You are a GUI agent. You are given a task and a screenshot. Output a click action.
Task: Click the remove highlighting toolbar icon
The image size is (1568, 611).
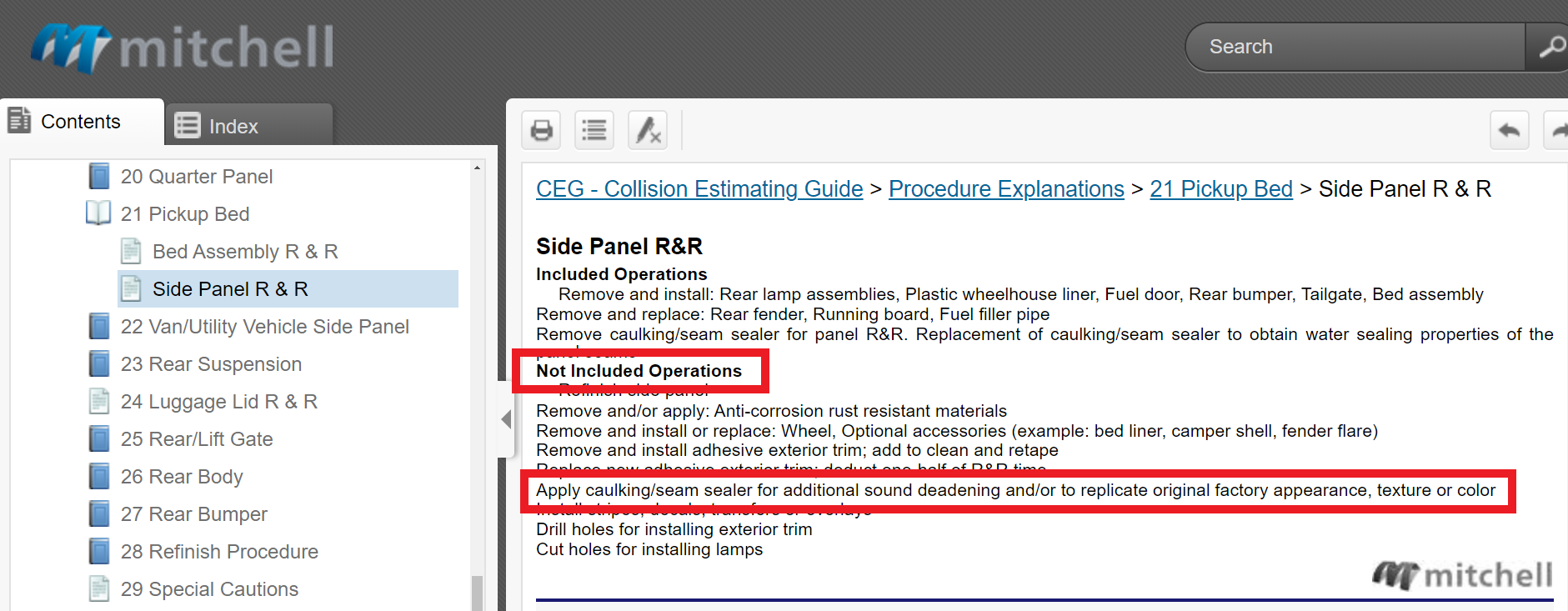coord(648,130)
